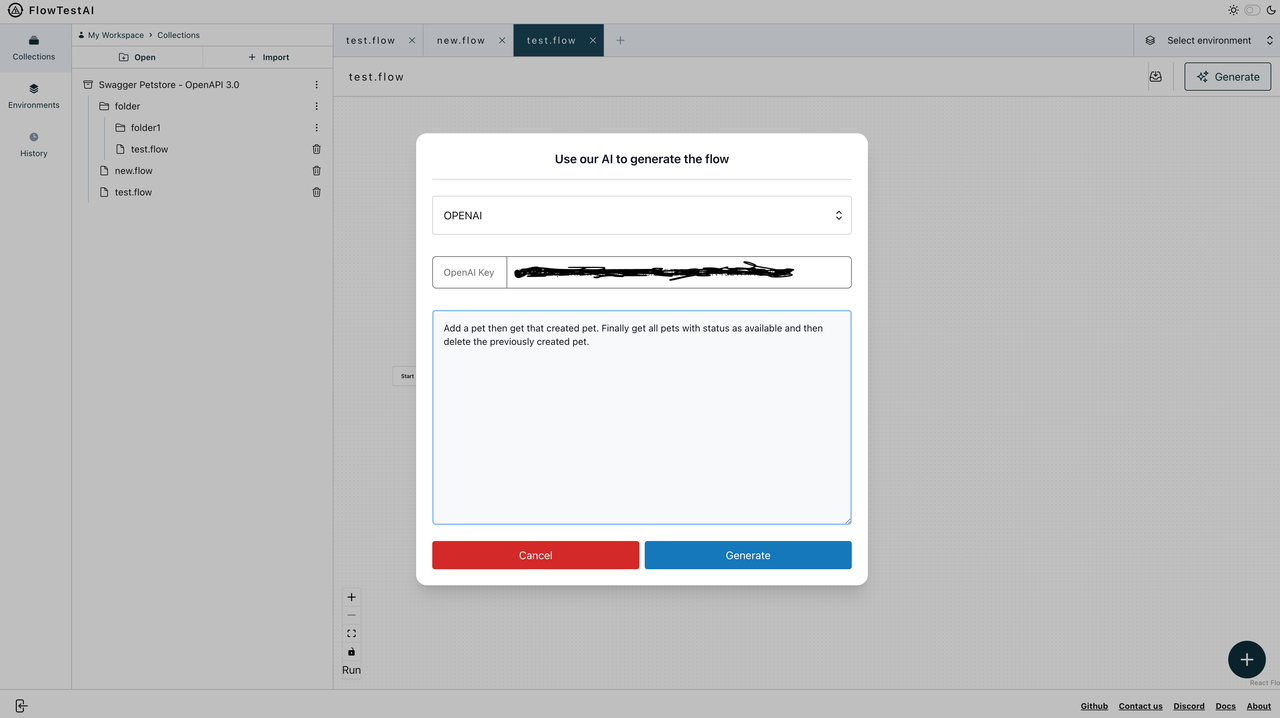Viewport: 1280px width, 718px height.
Task: Switch to the new.flow tab
Action: (x=461, y=41)
